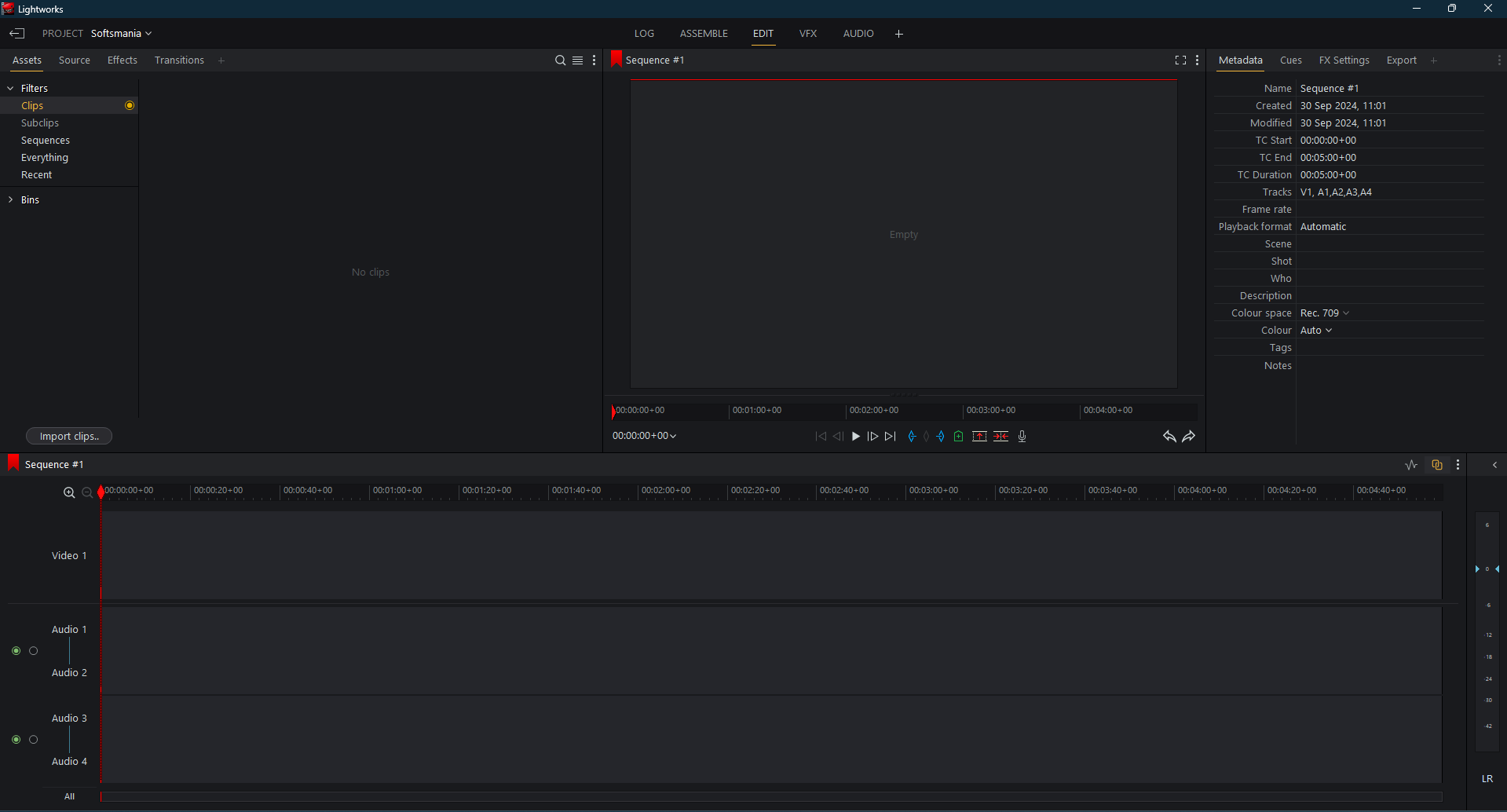
Task: Mark the out point with blue marker
Action: 941,437
